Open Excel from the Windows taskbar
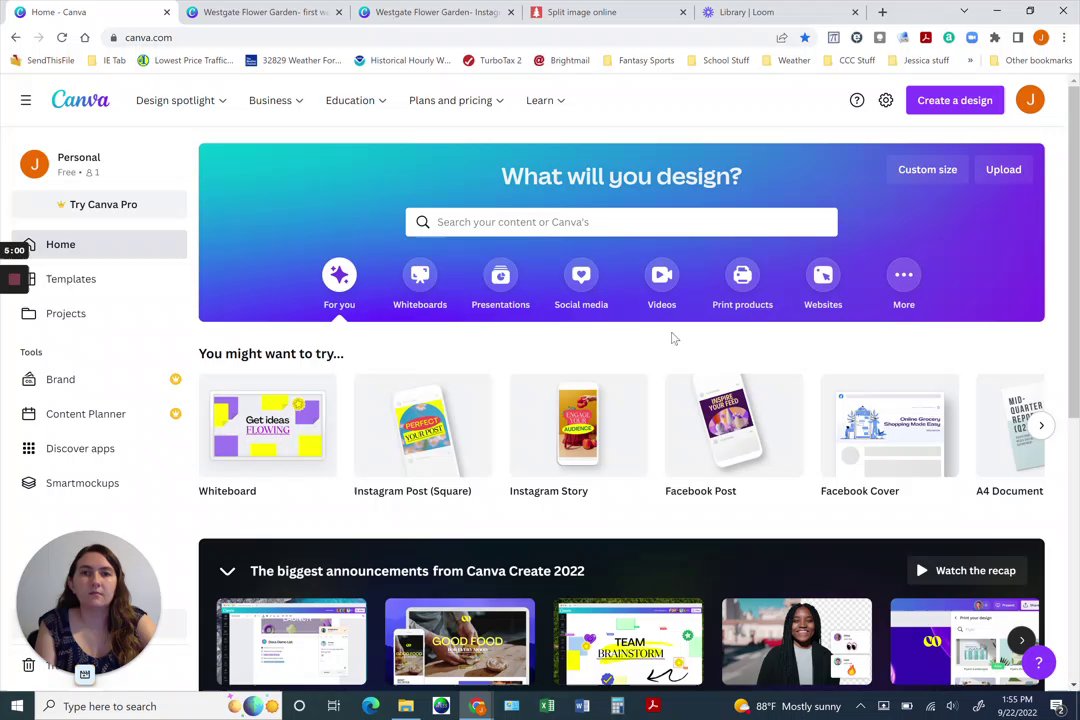The width and height of the screenshot is (1080, 720). coord(547,706)
